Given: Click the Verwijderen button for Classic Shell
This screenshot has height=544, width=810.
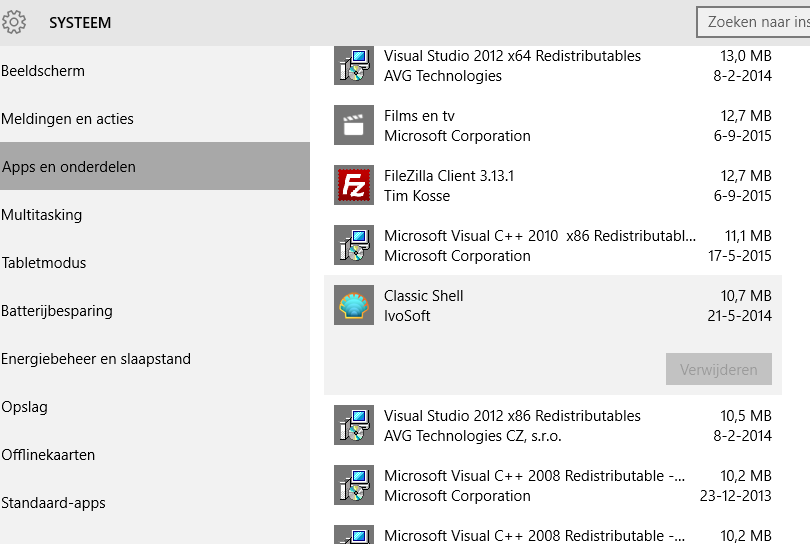Looking at the screenshot, I should point(719,369).
